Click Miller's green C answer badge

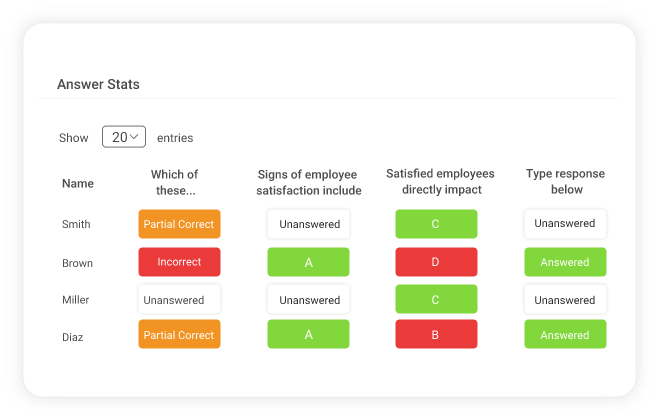point(436,299)
